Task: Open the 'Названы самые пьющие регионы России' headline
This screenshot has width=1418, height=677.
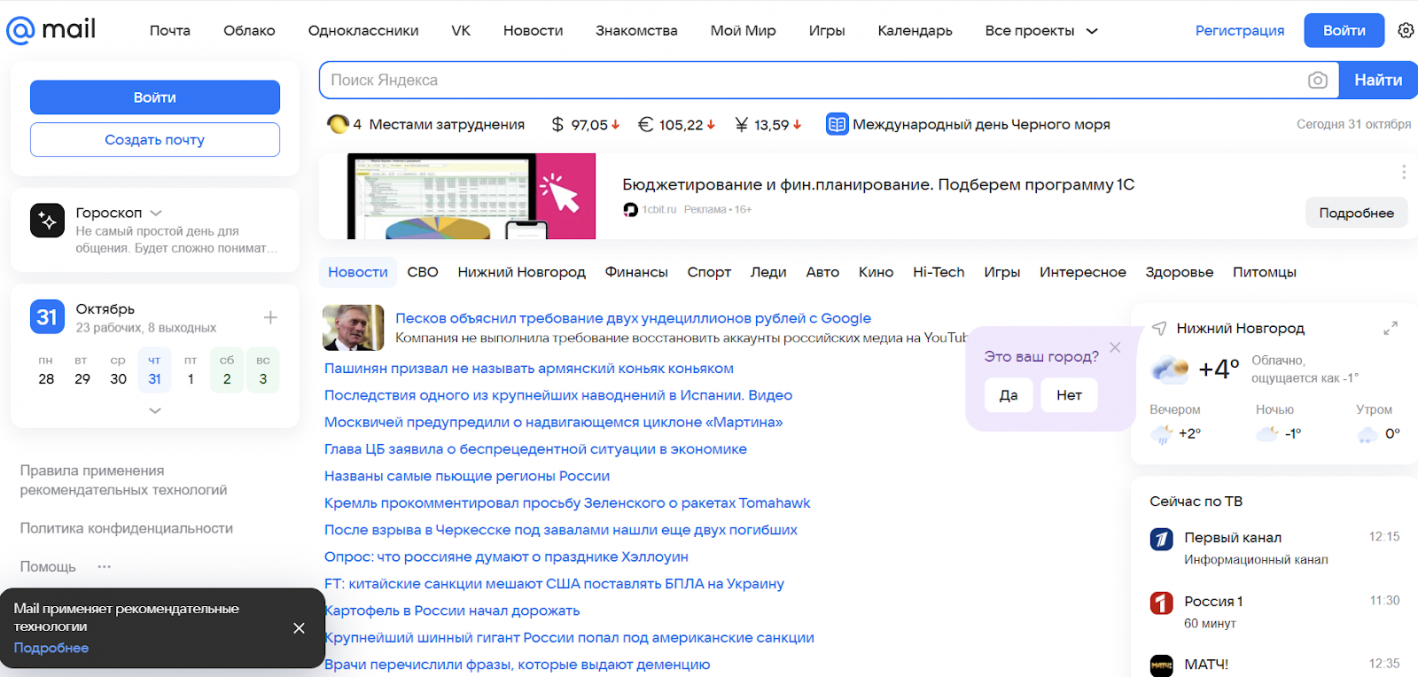Action: point(467,476)
